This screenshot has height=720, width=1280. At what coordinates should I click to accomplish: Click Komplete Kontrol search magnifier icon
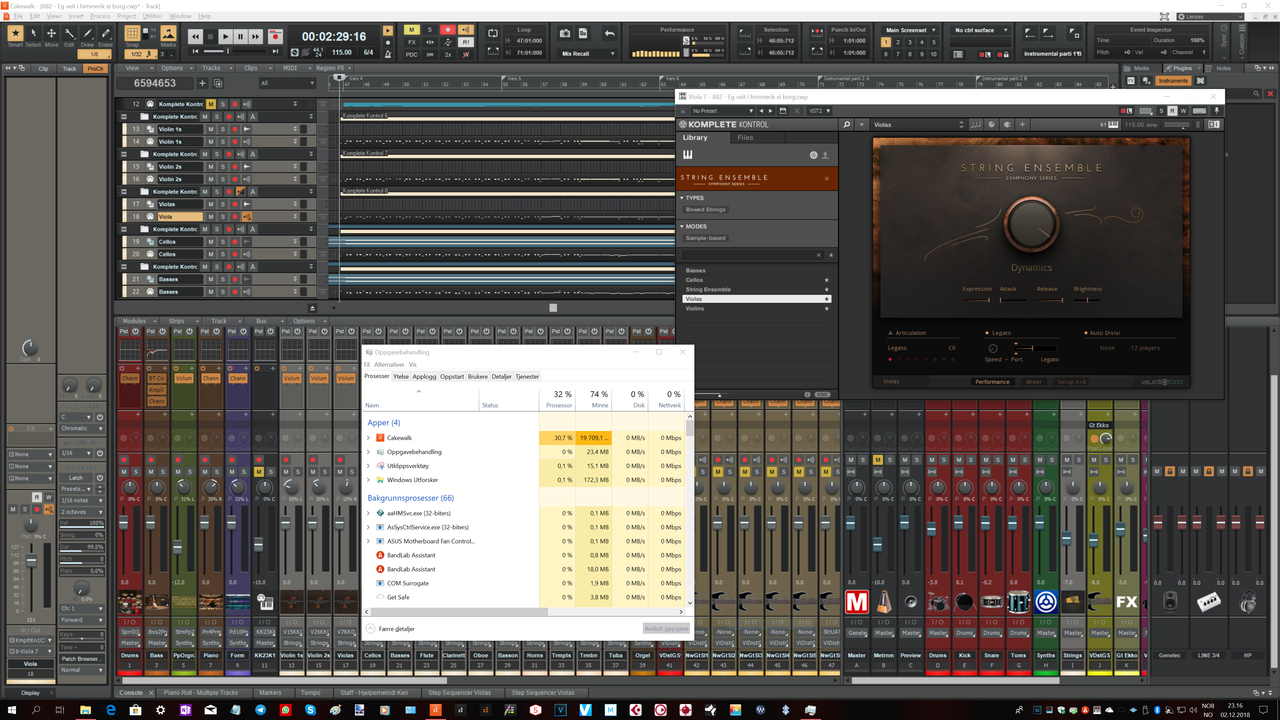tap(847, 125)
